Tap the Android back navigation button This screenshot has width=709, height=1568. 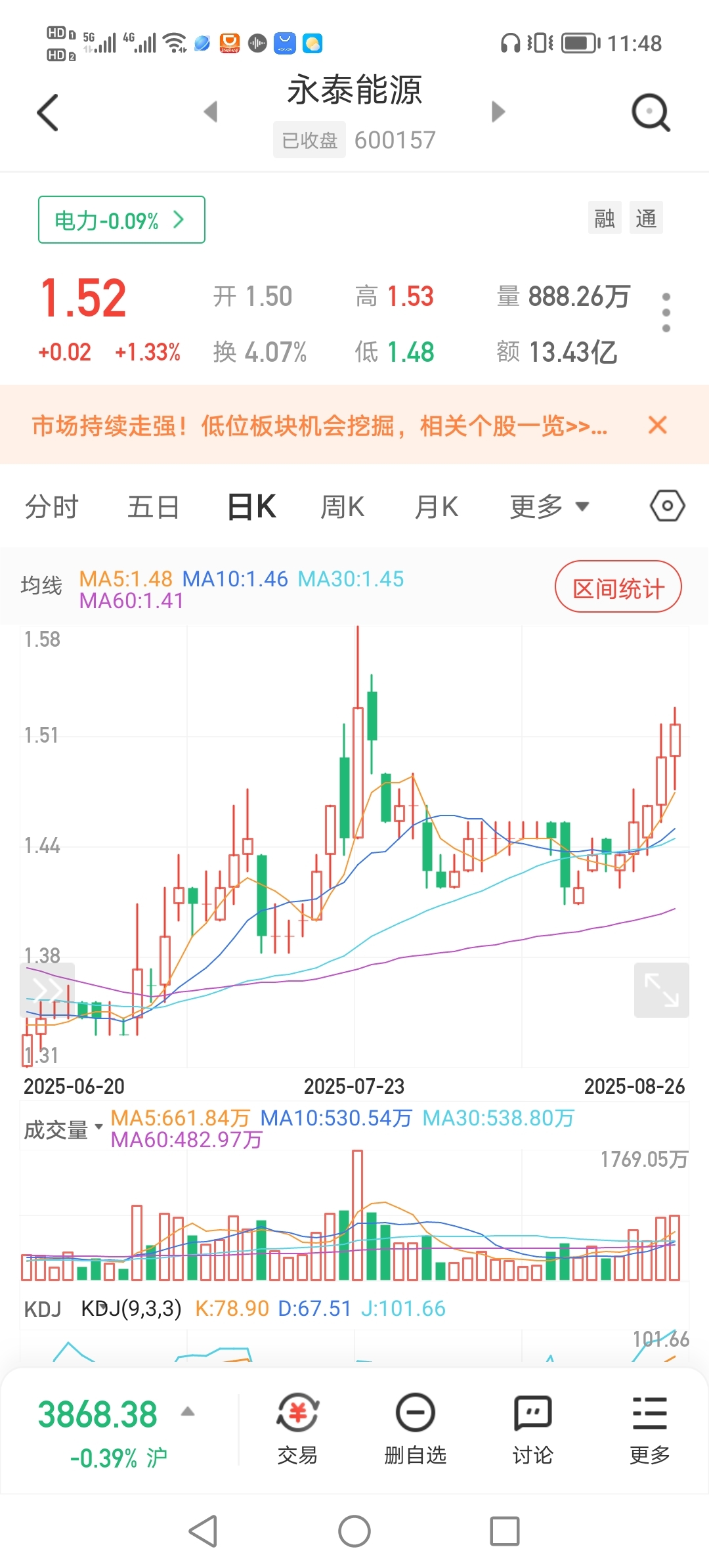click(x=203, y=1531)
